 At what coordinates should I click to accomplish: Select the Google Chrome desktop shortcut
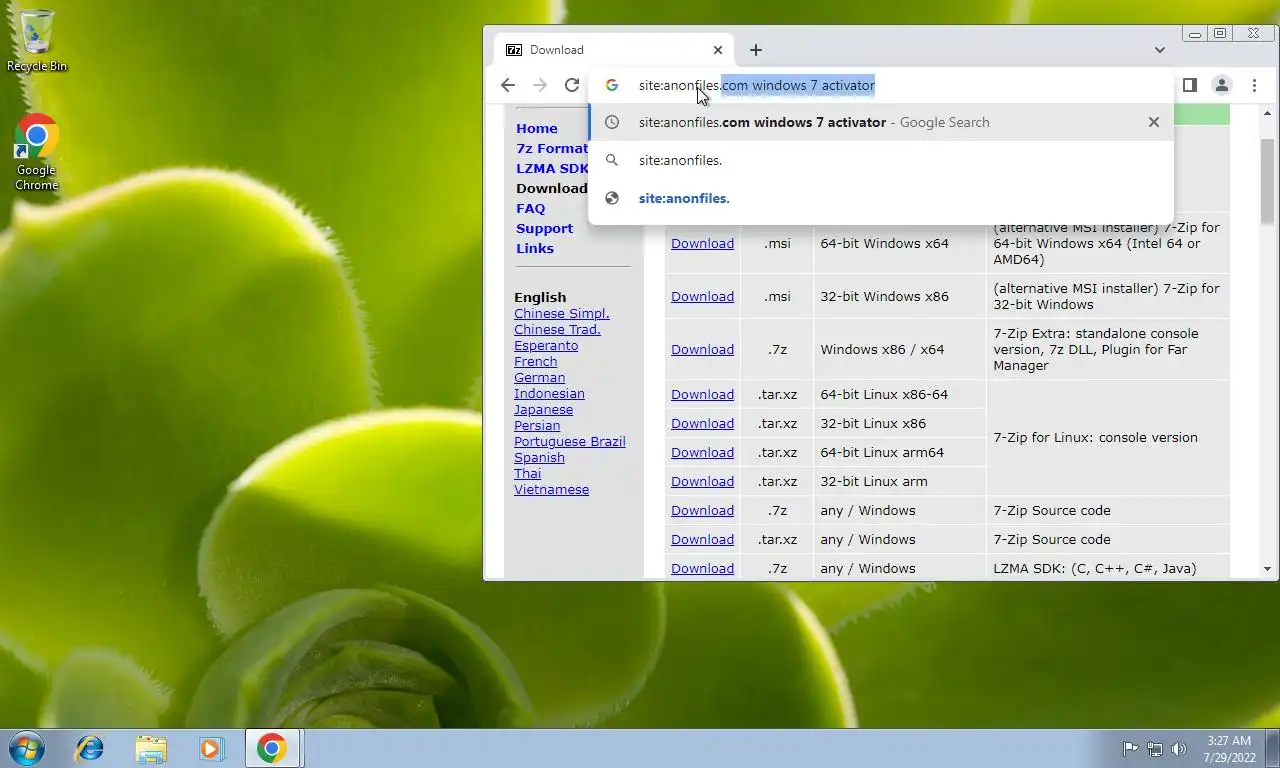coord(37,153)
